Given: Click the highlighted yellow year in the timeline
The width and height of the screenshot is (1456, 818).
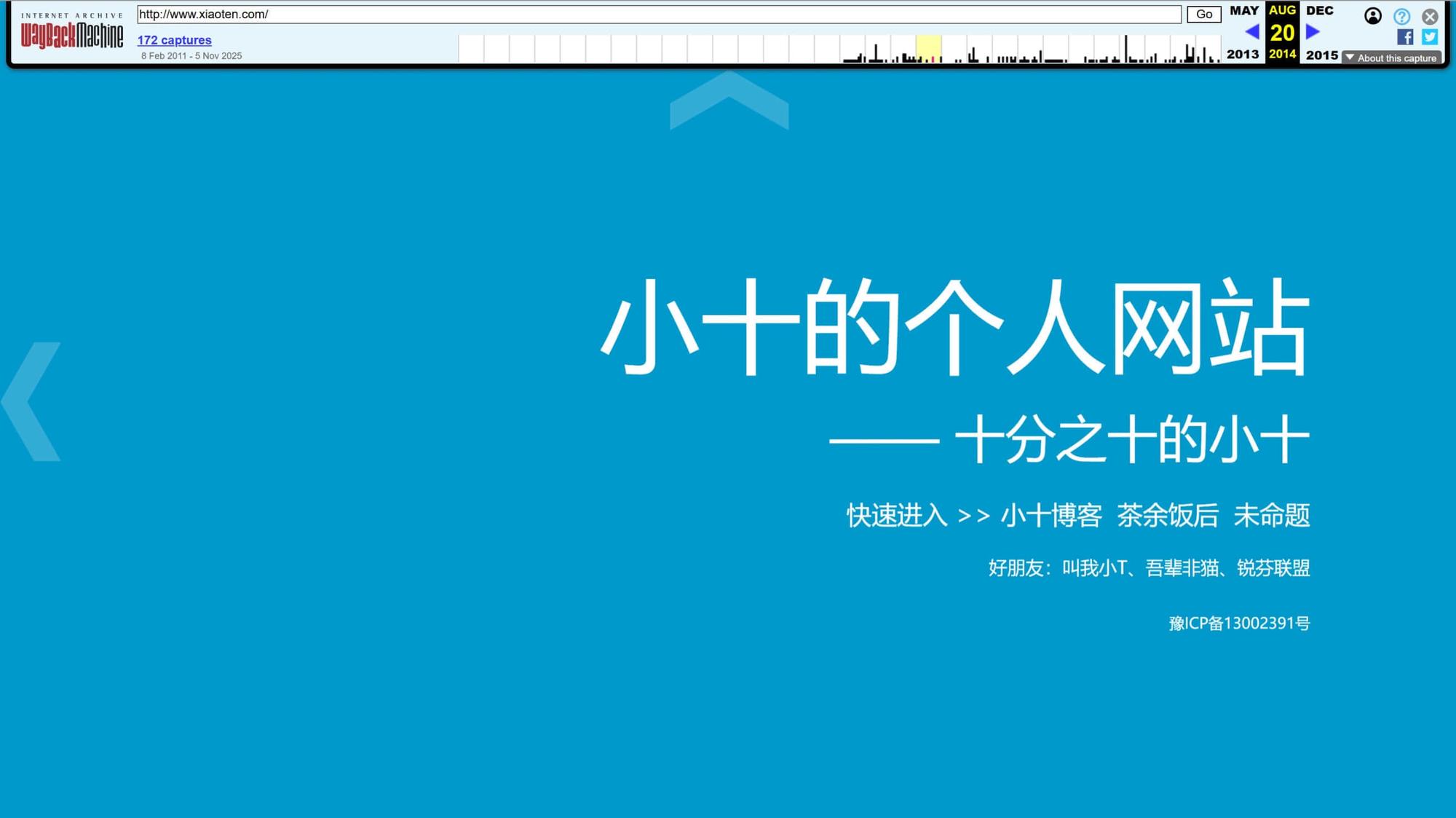Looking at the screenshot, I should click(928, 49).
